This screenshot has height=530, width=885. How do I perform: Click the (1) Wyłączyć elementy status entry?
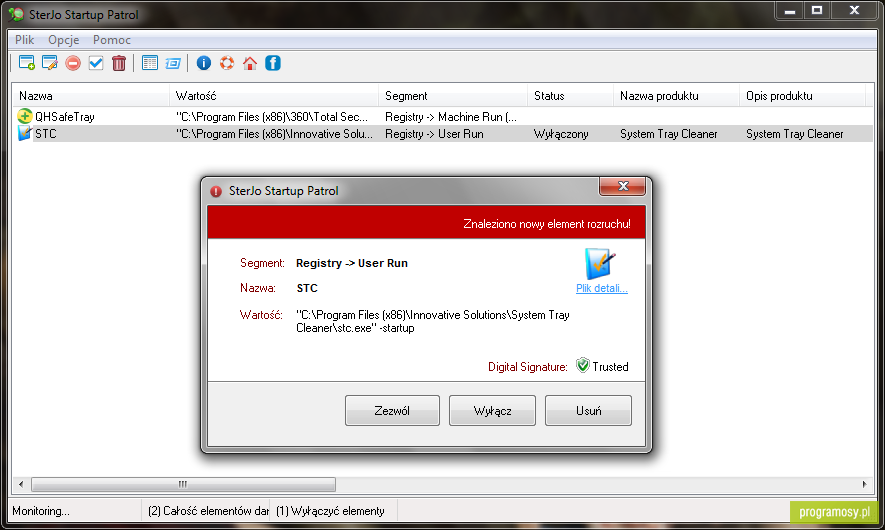(330, 511)
